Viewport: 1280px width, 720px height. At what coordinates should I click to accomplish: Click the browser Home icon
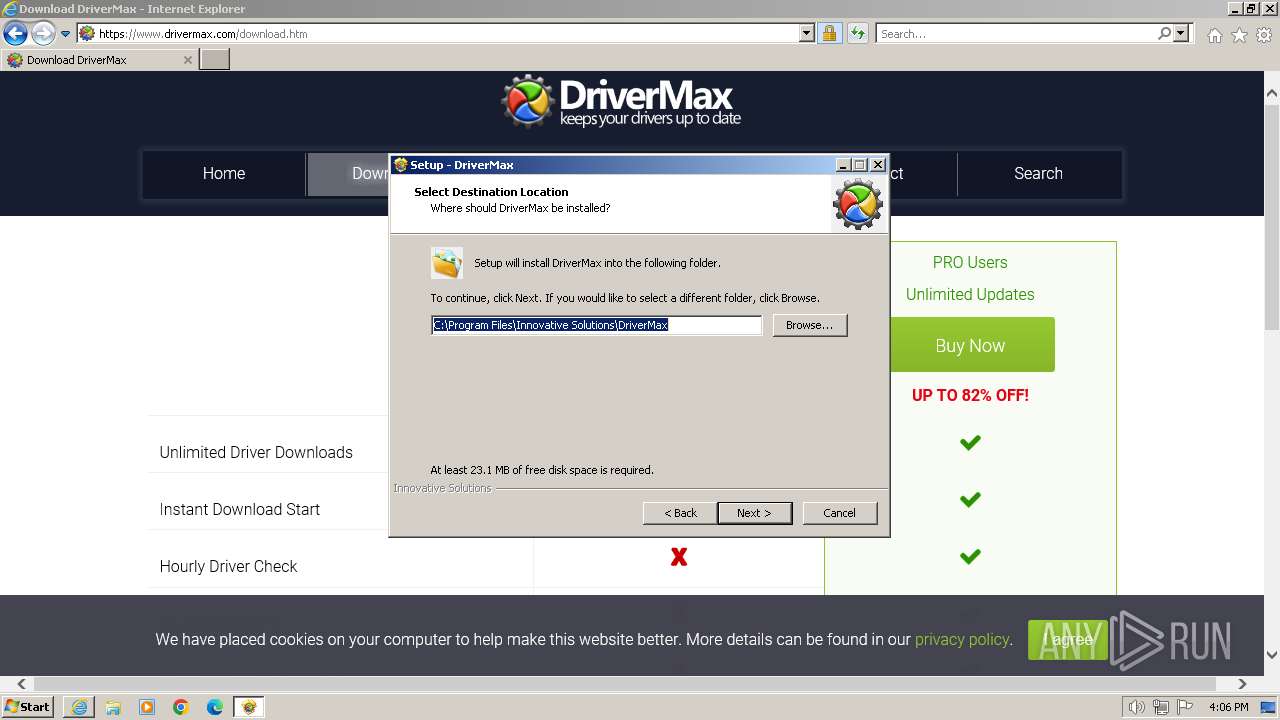pos(1214,35)
